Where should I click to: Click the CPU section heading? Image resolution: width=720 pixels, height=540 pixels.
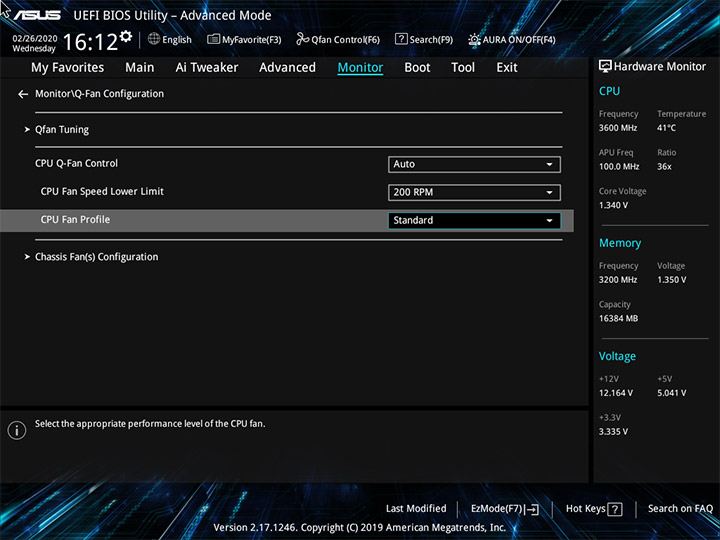point(609,91)
